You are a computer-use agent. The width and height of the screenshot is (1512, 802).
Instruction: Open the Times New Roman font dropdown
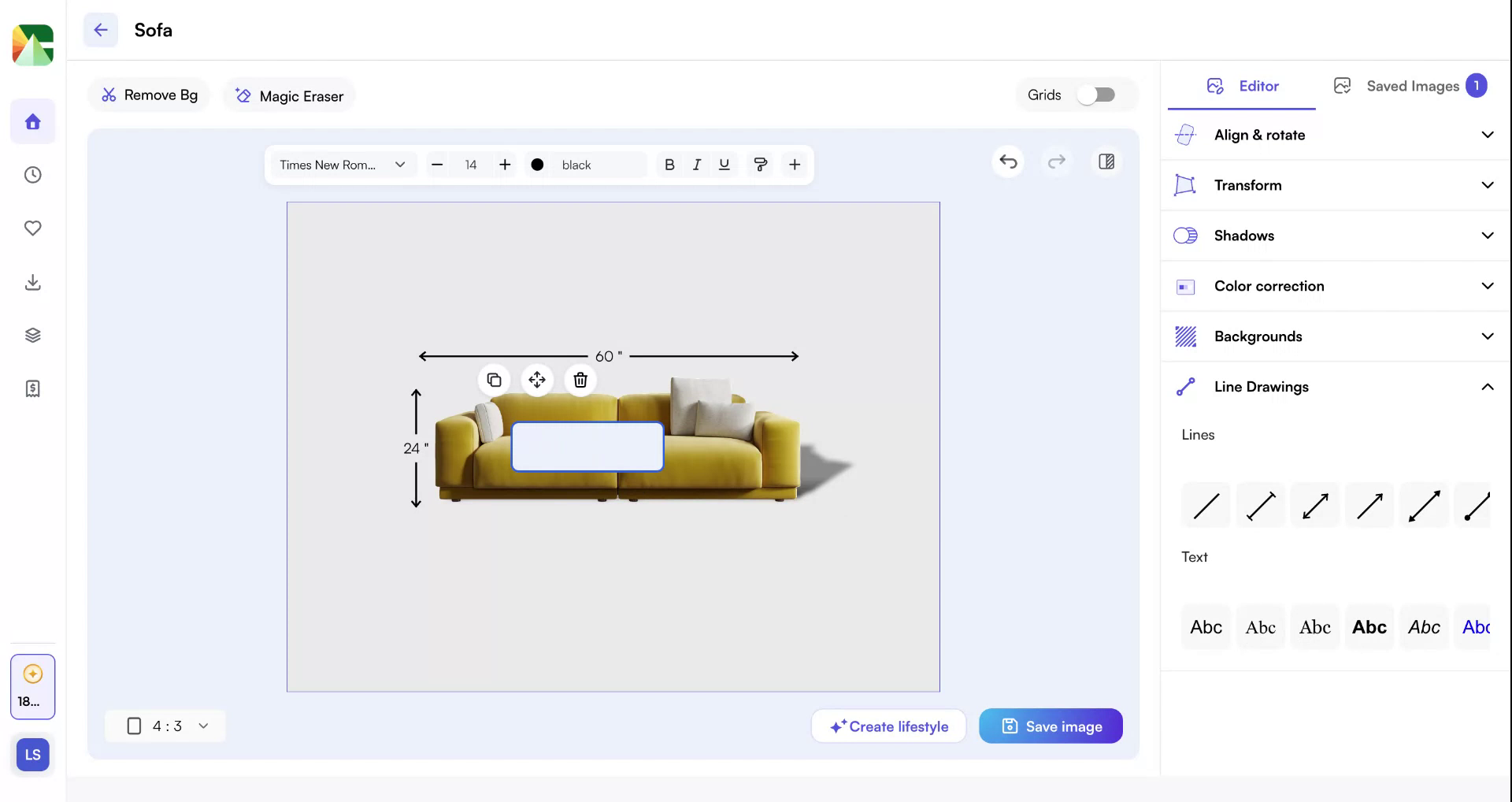(x=343, y=165)
